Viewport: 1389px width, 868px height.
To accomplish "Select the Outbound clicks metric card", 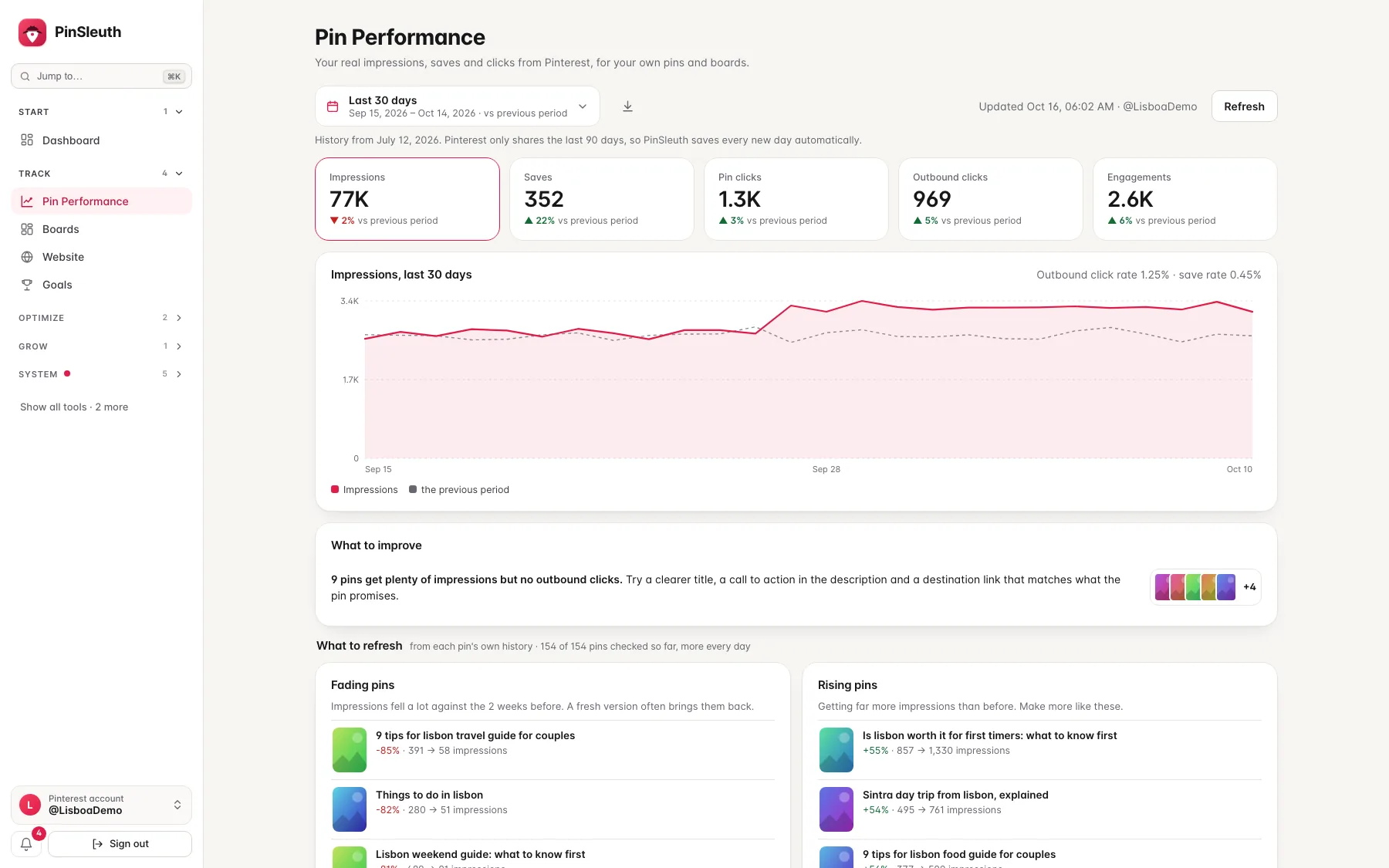I will (991, 199).
